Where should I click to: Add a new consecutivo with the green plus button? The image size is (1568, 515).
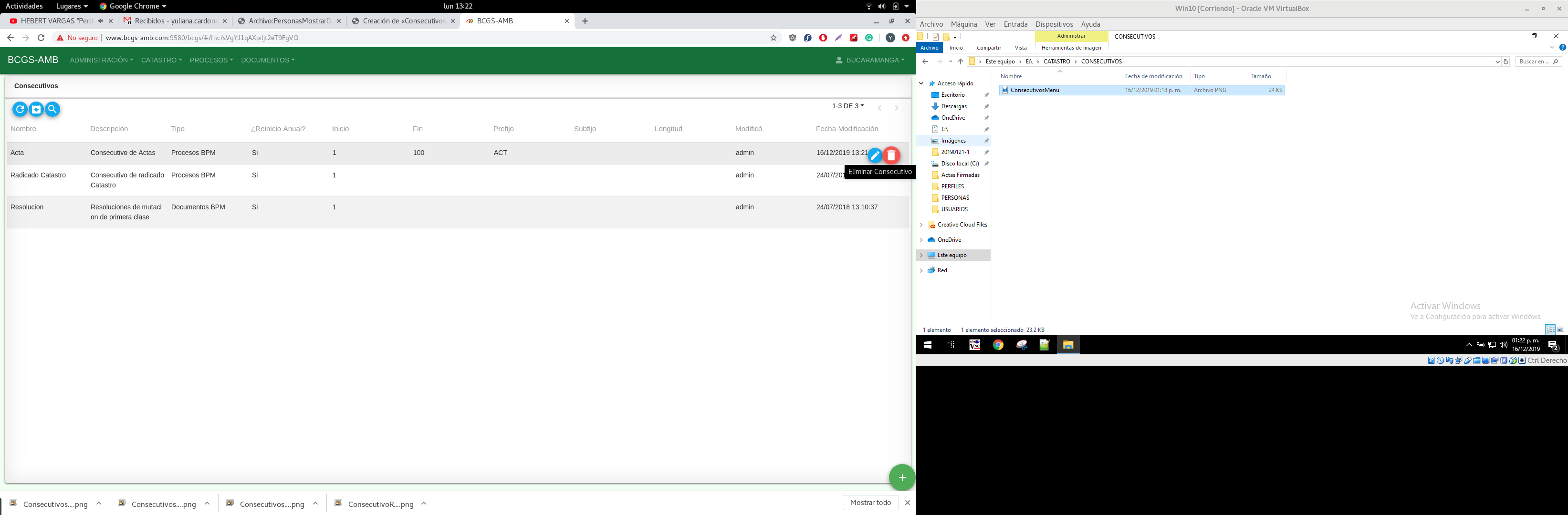(901, 477)
